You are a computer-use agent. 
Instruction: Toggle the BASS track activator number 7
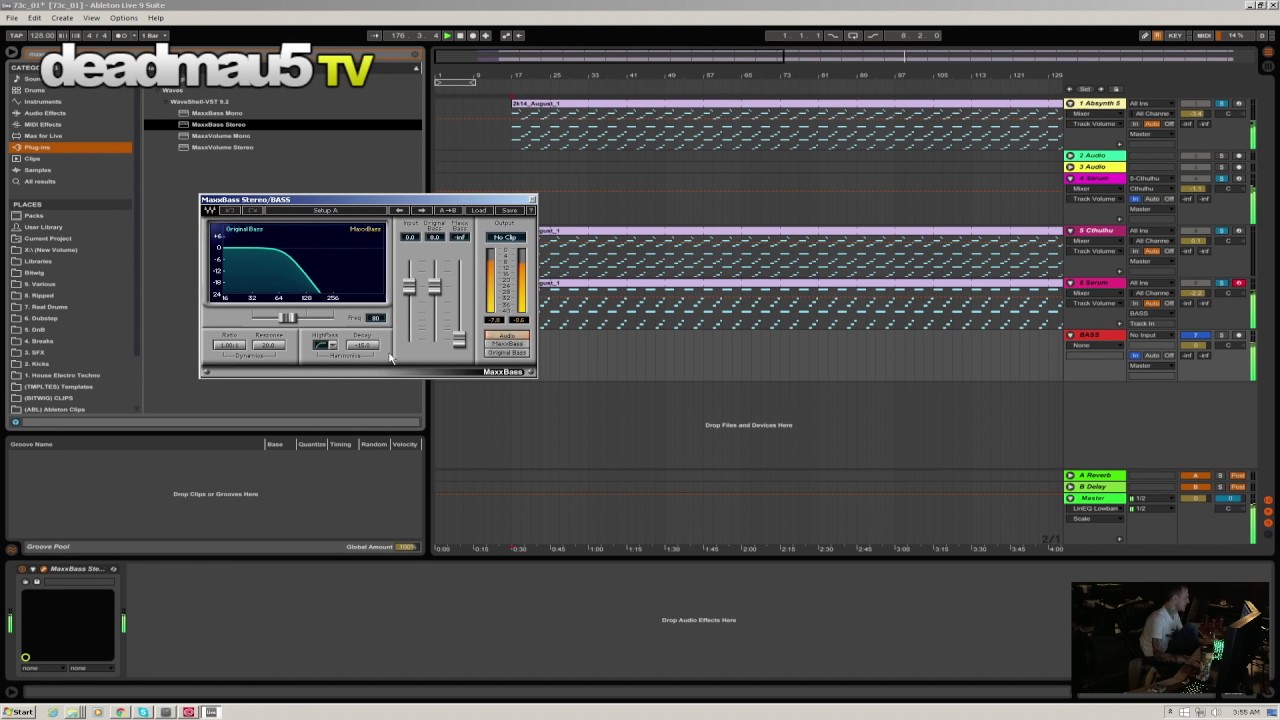click(1196, 335)
